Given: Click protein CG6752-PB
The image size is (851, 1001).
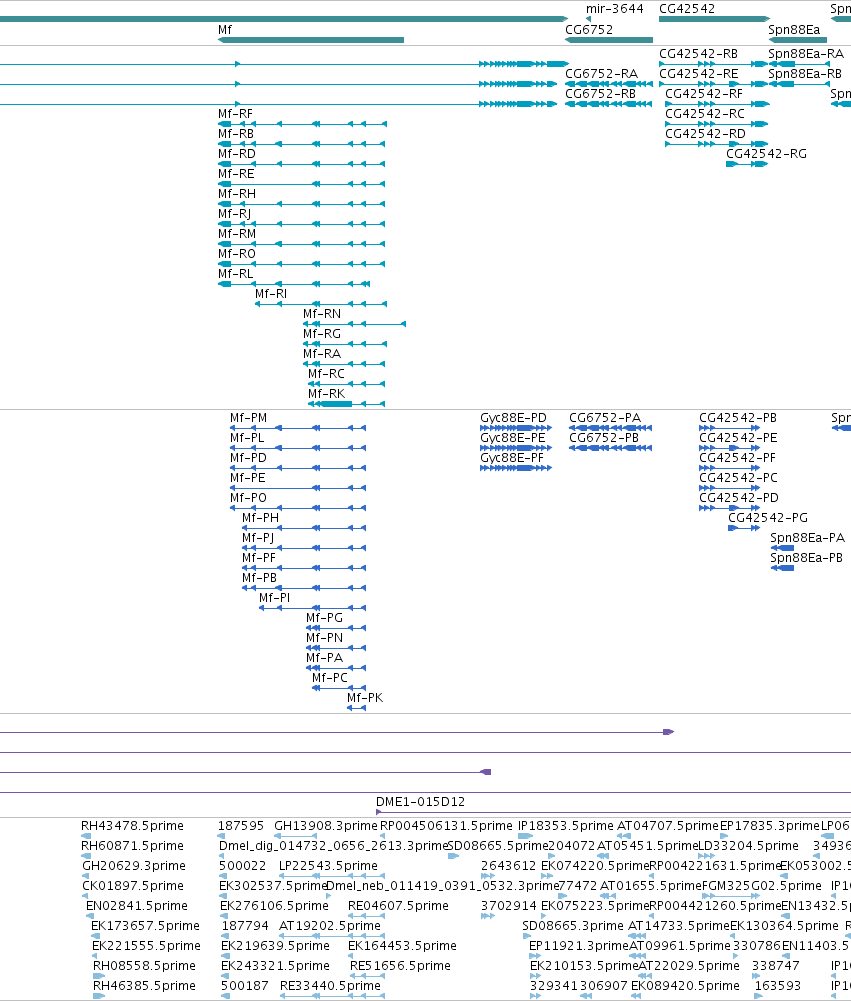Looking at the screenshot, I should point(604,438).
